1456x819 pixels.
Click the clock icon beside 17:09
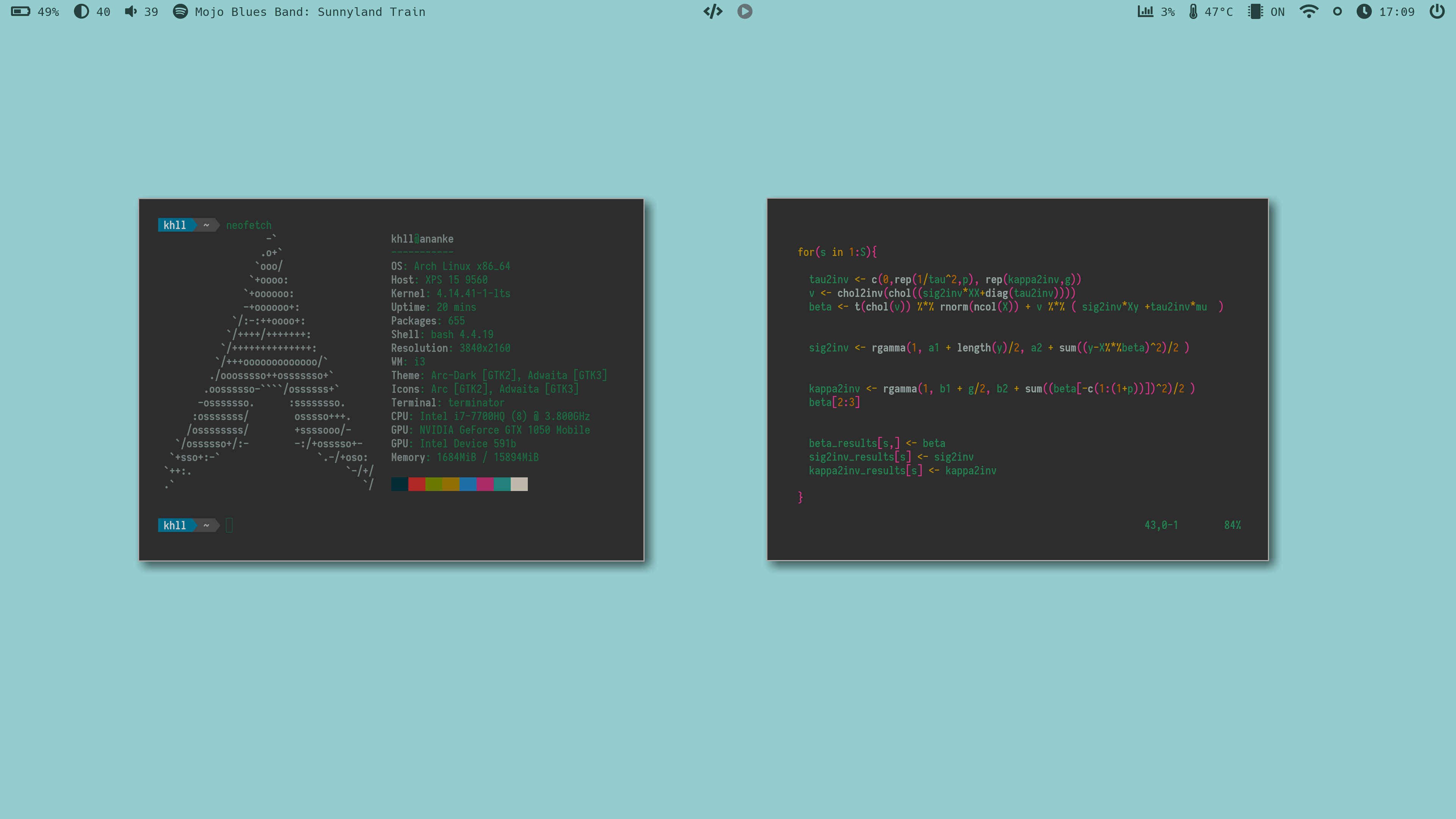[x=1364, y=11]
